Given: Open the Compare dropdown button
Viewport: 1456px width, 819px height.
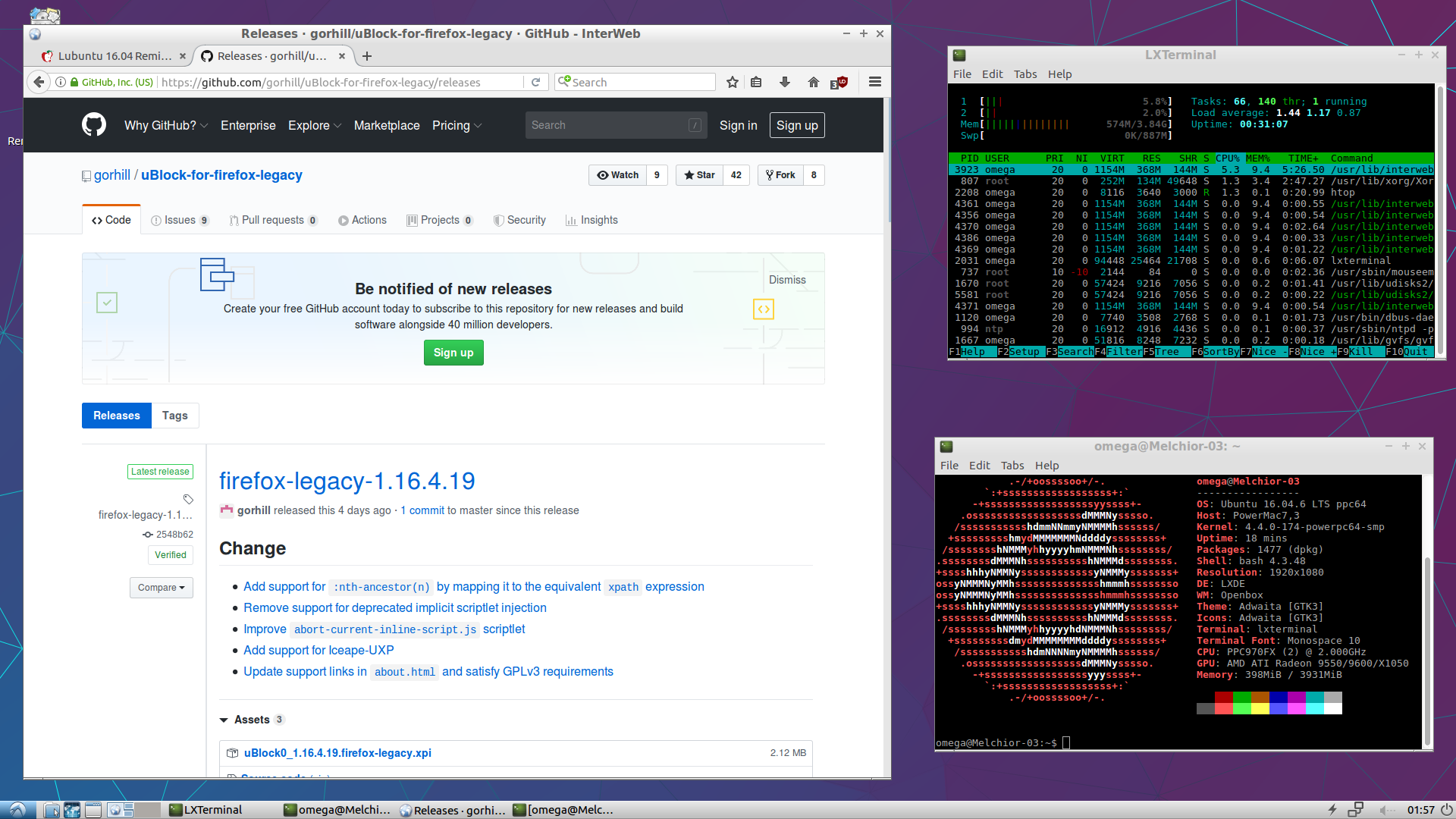Looking at the screenshot, I should coord(162,588).
